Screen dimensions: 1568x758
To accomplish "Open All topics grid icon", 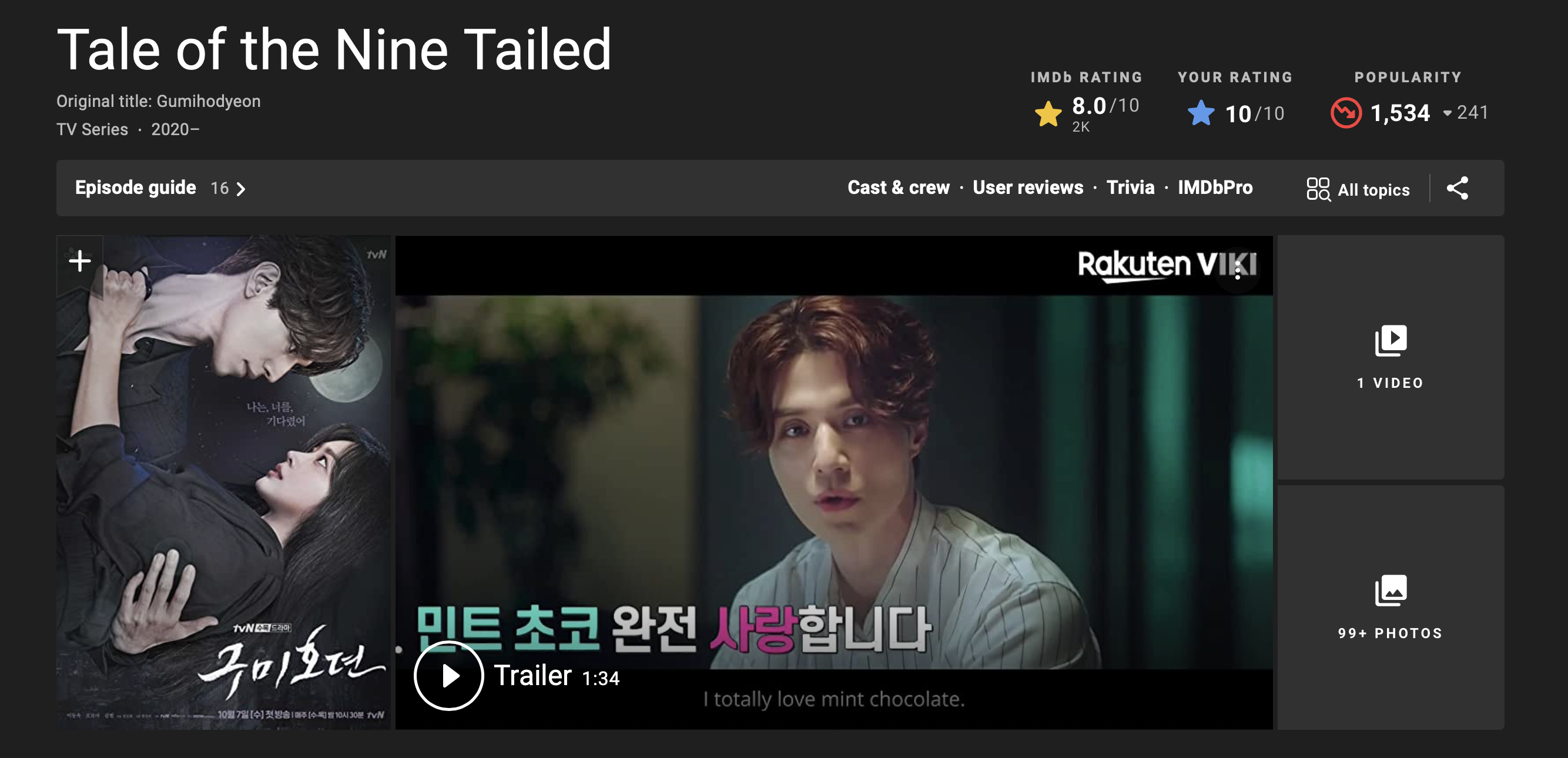I will [x=1318, y=189].
